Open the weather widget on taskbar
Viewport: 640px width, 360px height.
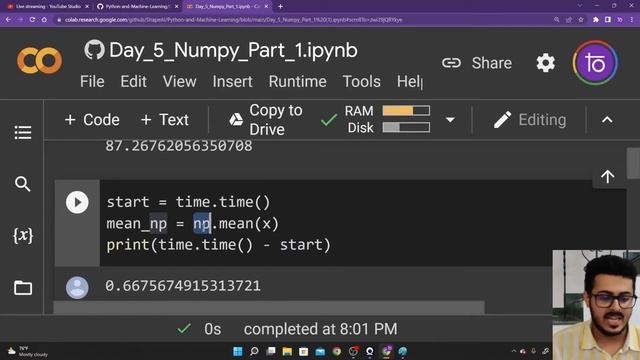(28, 351)
